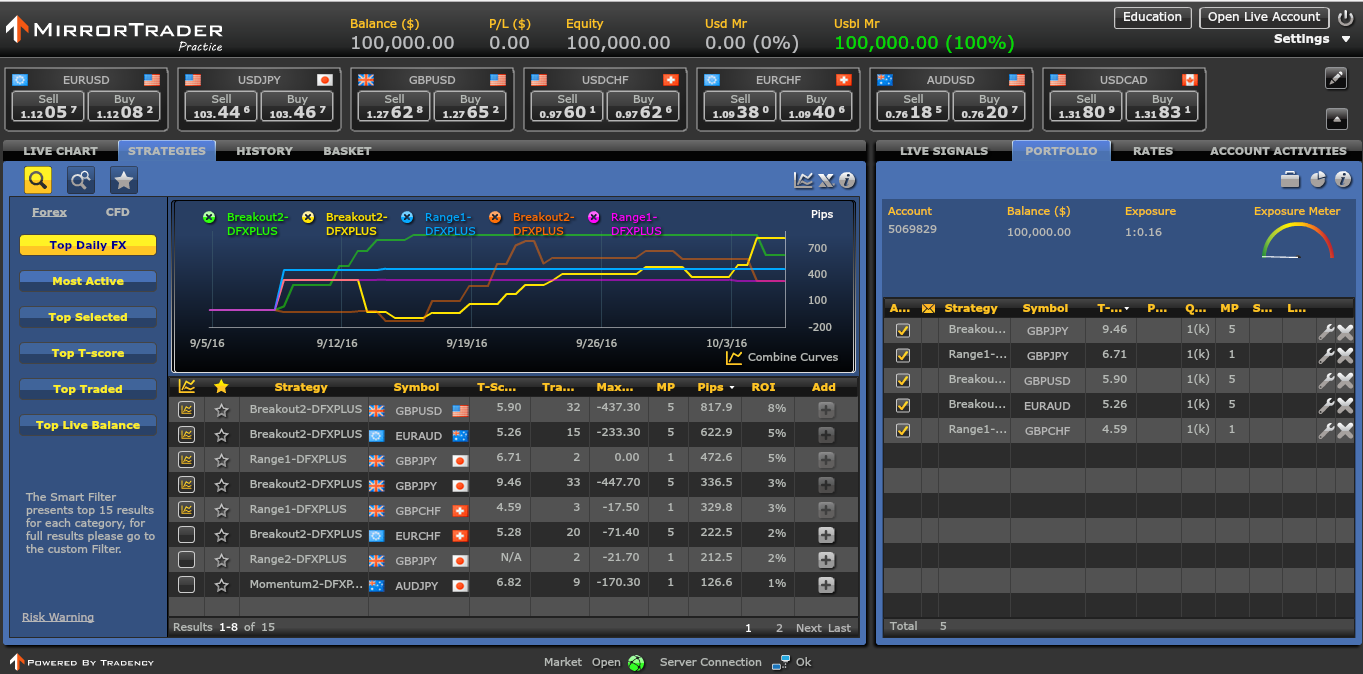1363x674 pixels.
Task: Collapse the rates bar with up arrow
Action: (x=1336, y=118)
